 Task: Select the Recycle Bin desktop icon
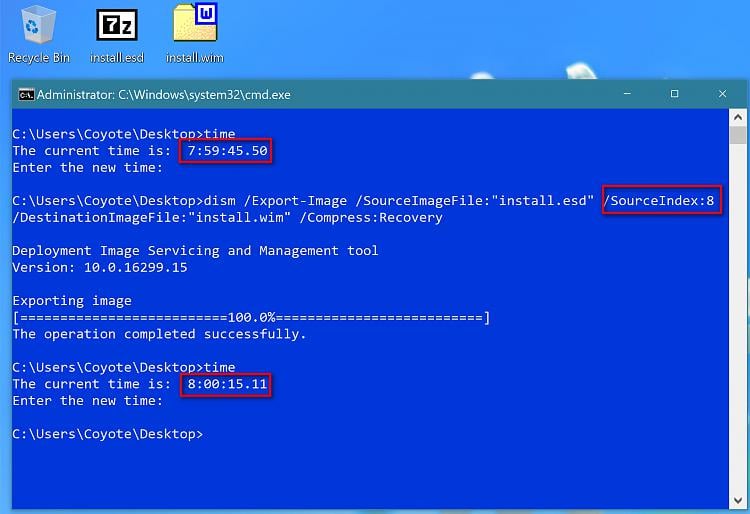tap(38, 36)
